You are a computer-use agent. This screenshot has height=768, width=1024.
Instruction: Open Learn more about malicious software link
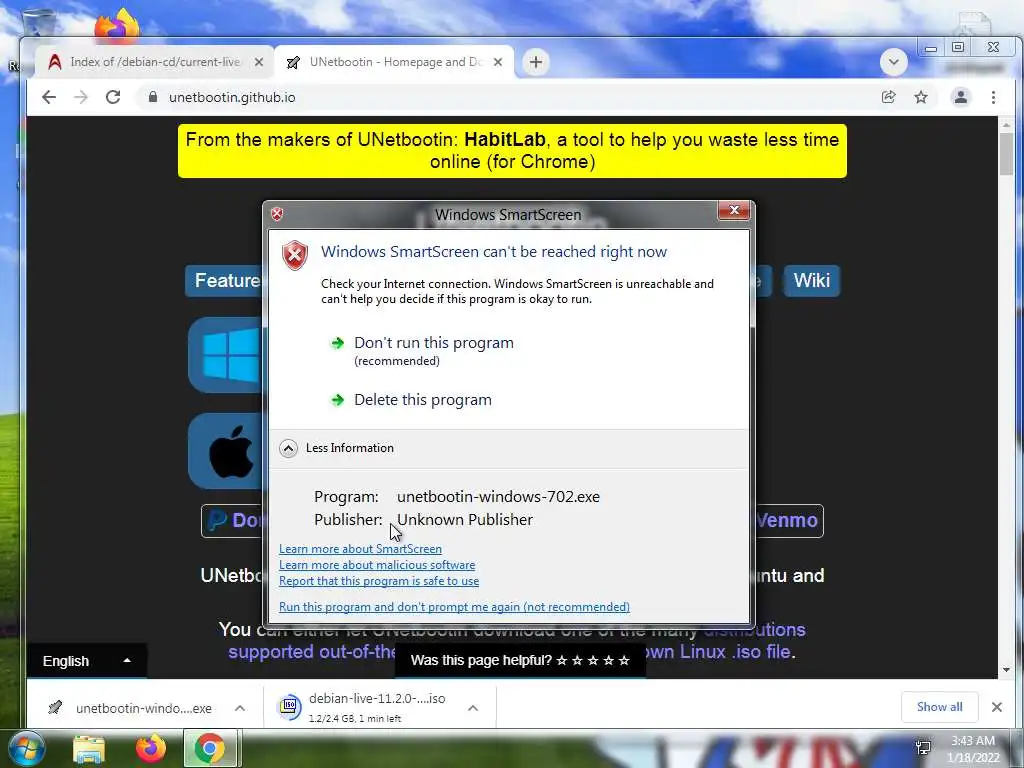(377, 565)
